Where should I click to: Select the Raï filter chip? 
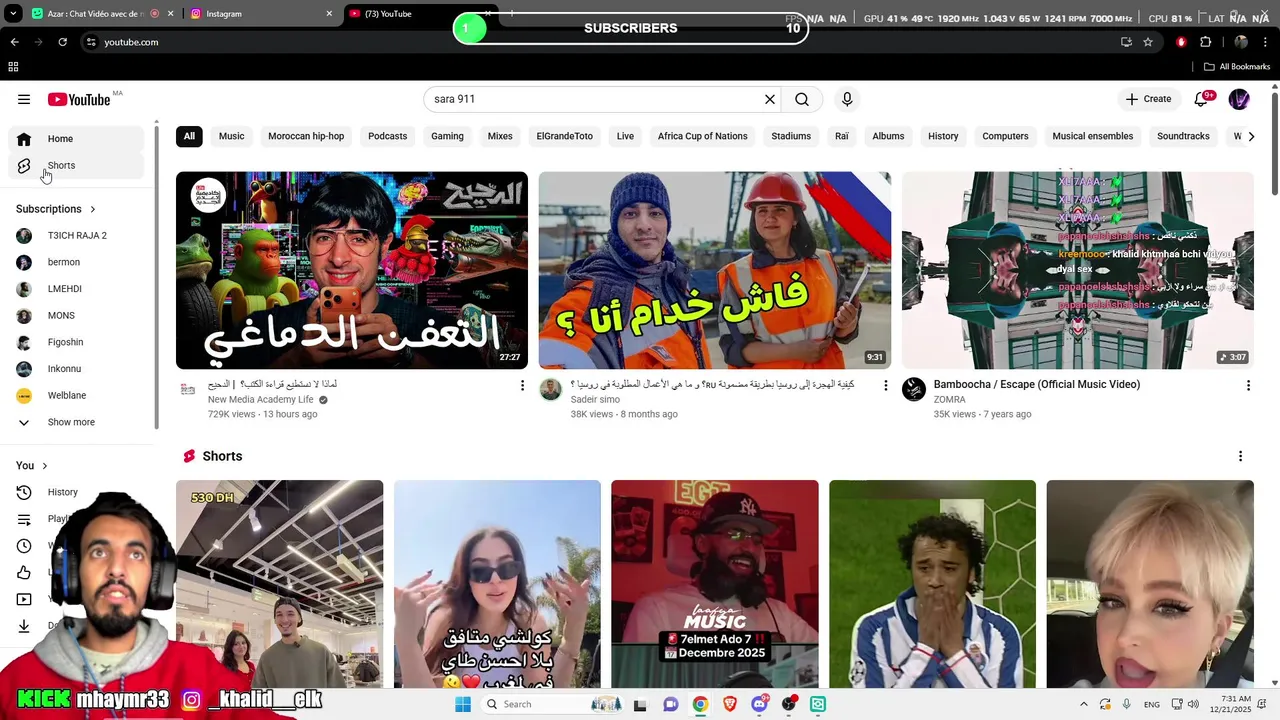(x=842, y=136)
